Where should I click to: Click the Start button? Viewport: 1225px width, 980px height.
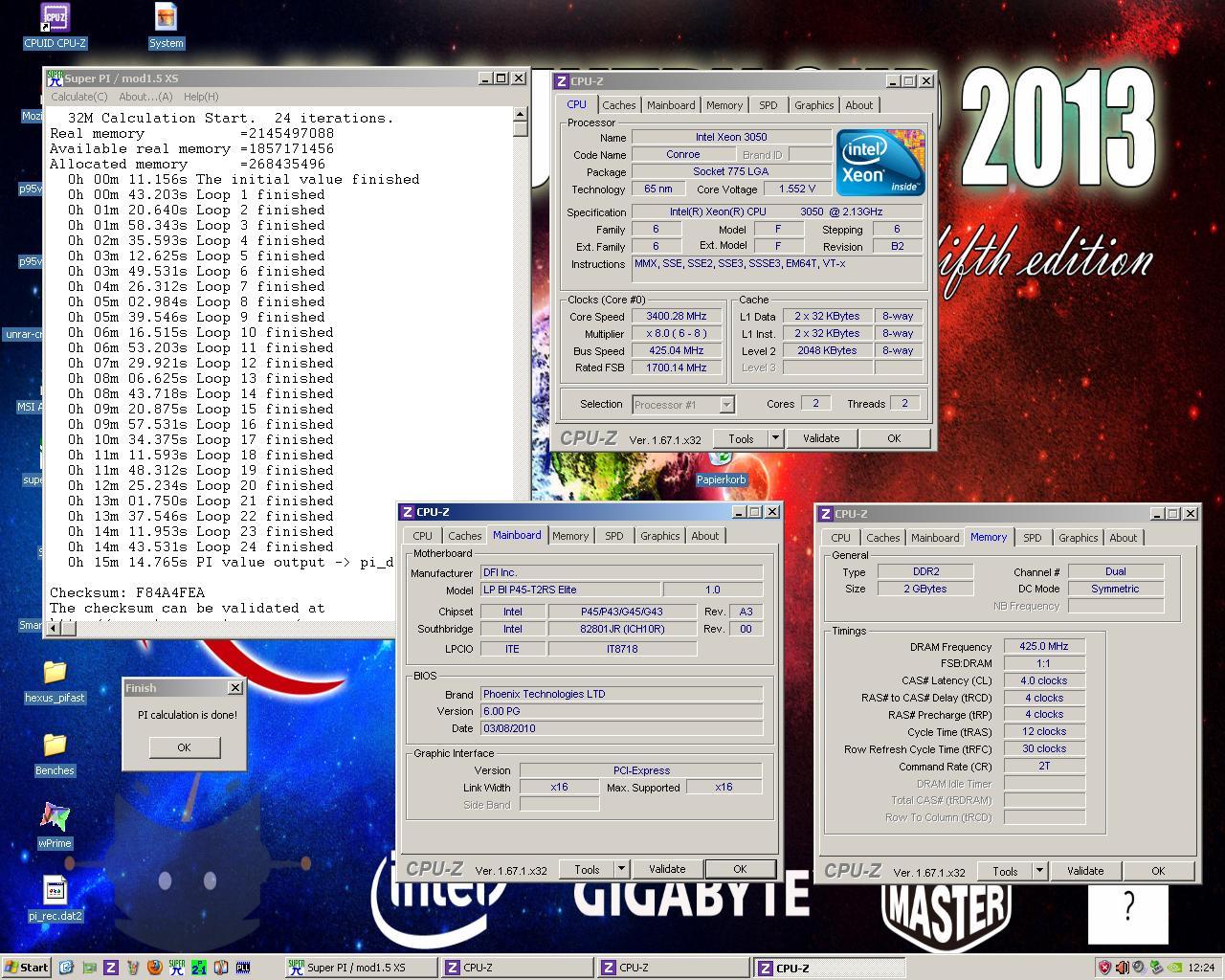(27, 968)
